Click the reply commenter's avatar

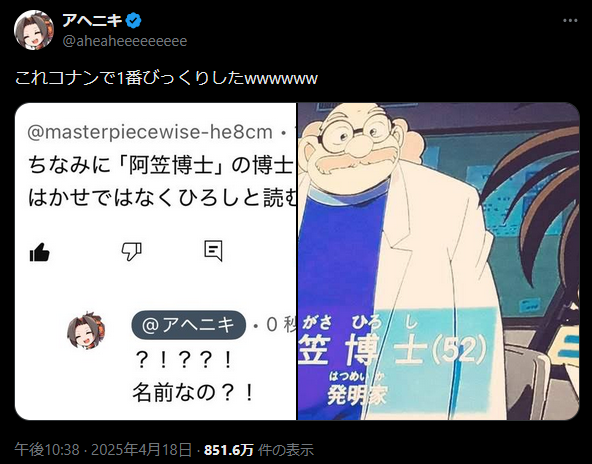(86, 330)
